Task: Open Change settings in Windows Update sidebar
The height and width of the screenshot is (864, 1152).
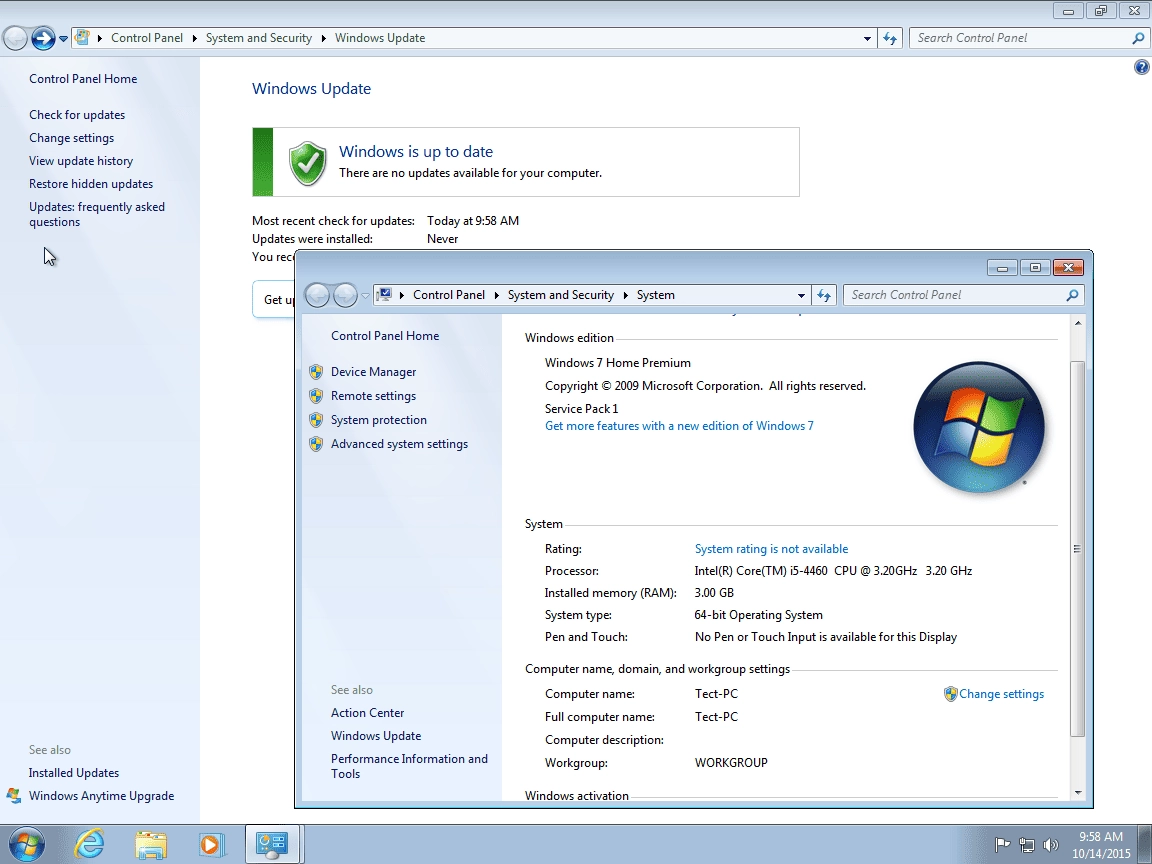Action: (x=71, y=138)
